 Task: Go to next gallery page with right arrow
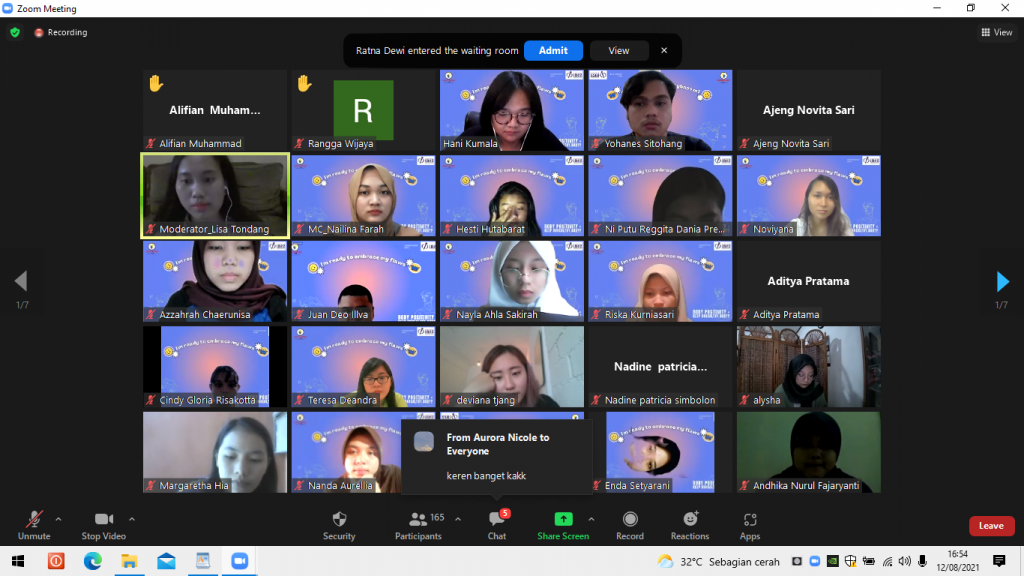pyautogui.click(x=1003, y=281)
